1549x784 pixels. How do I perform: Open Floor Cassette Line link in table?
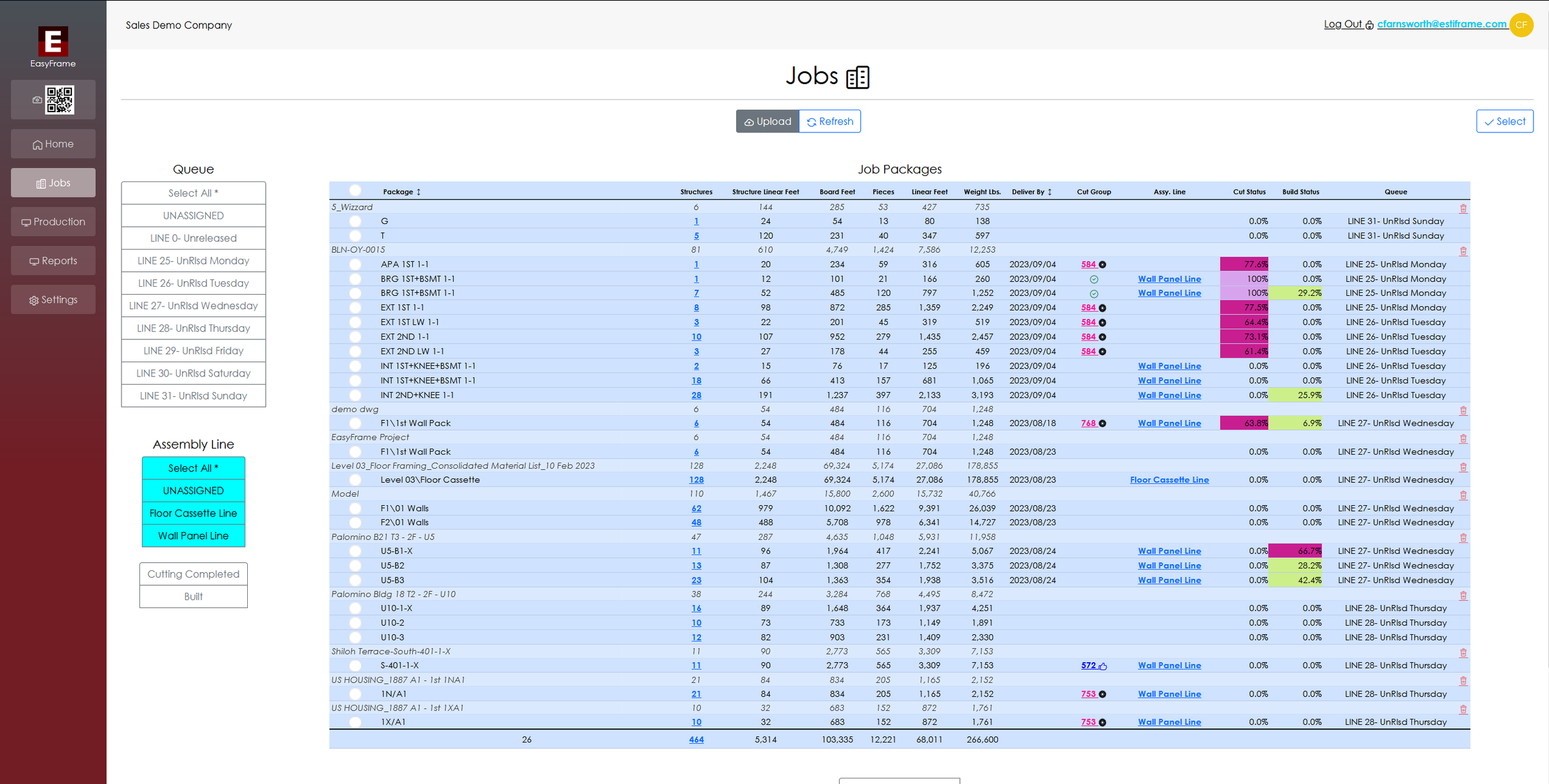(1169, 480)
